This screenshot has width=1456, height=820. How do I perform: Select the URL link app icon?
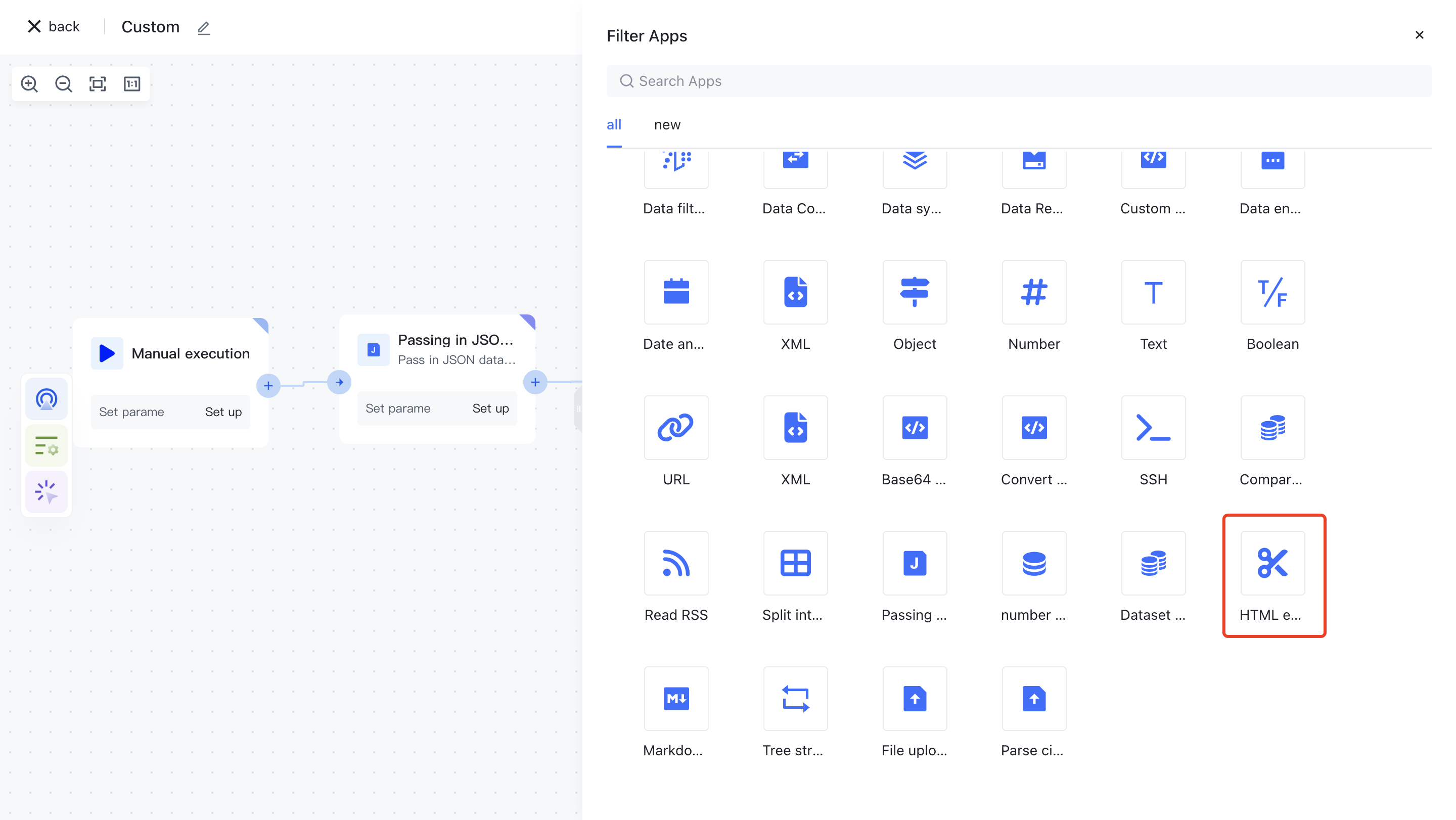[676, 428]
